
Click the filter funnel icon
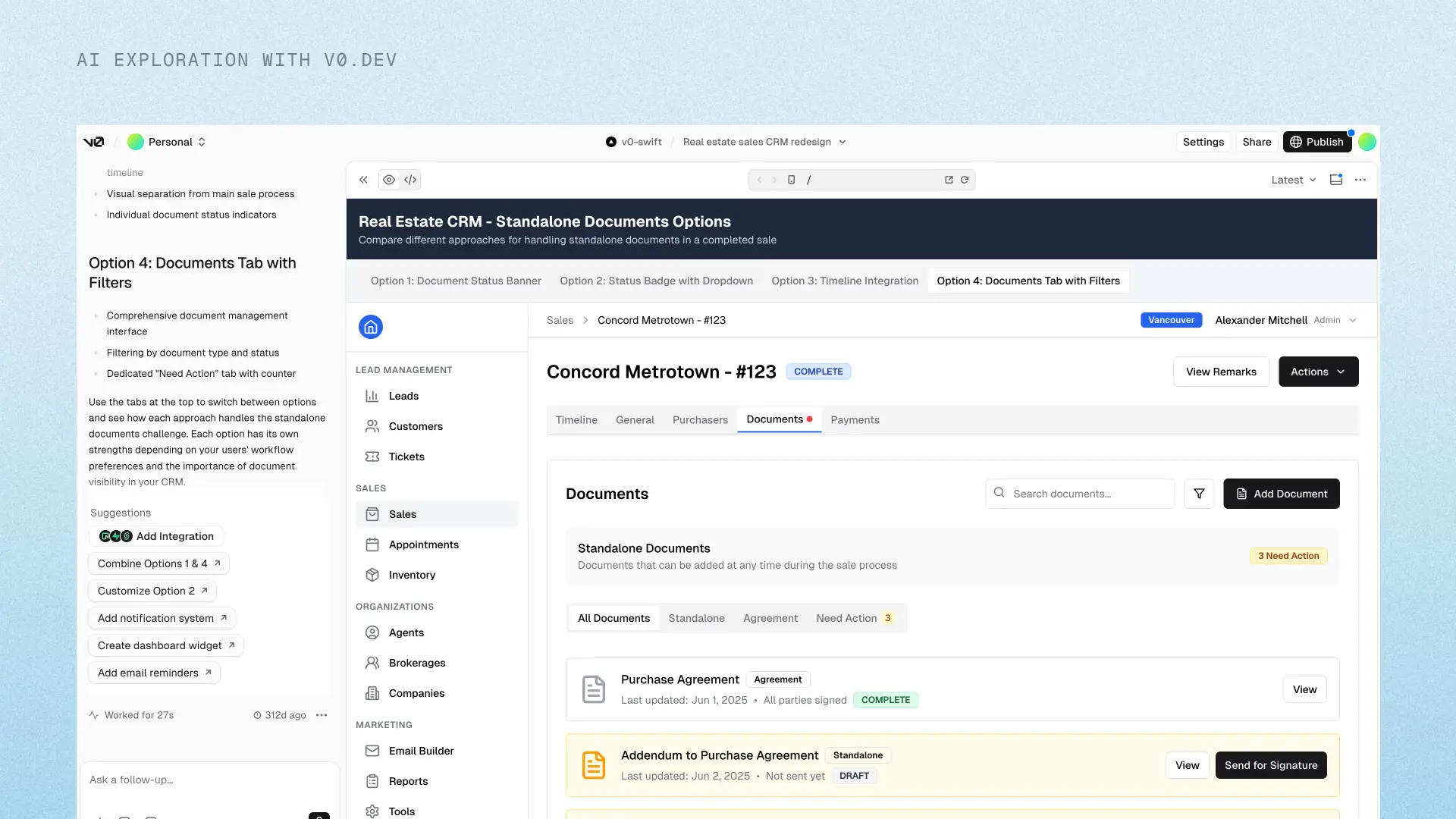[x=1199, y=494]
